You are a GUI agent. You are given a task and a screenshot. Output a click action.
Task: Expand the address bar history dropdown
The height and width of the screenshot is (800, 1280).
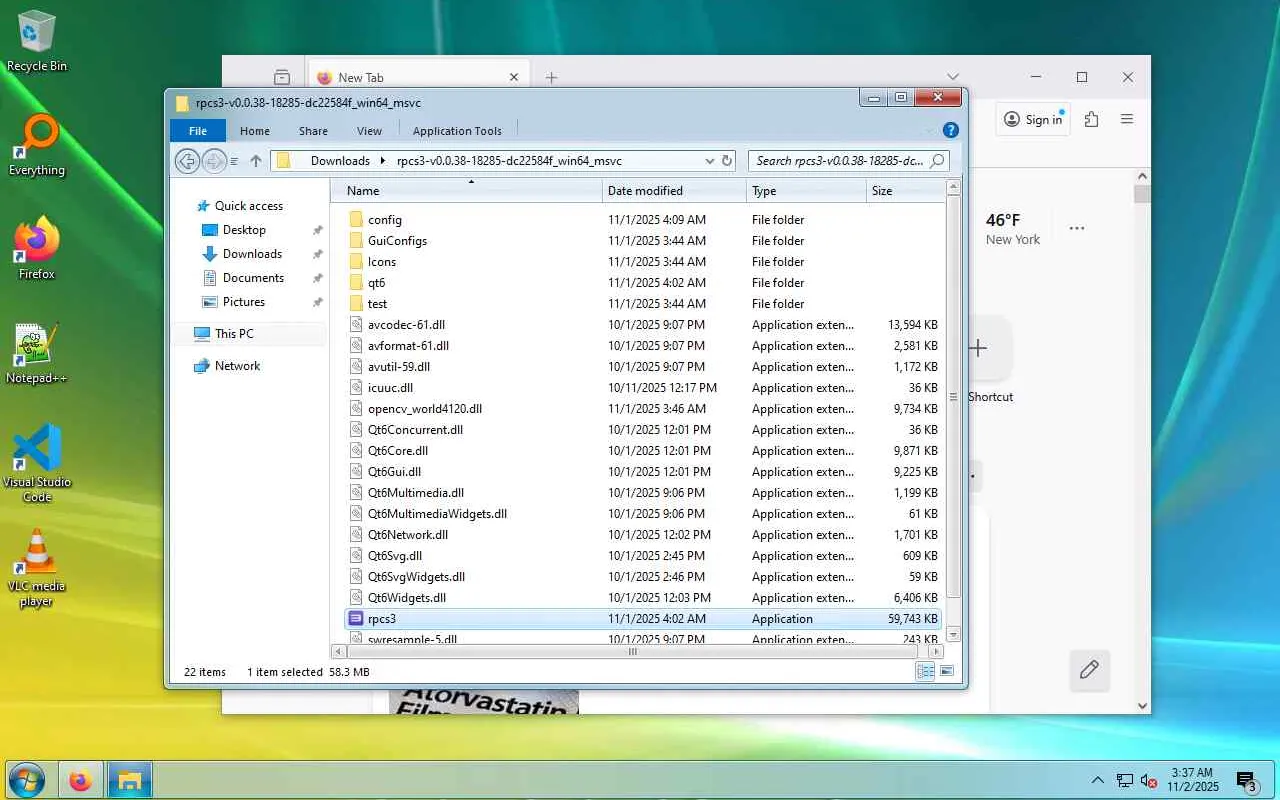pos(709,160)
